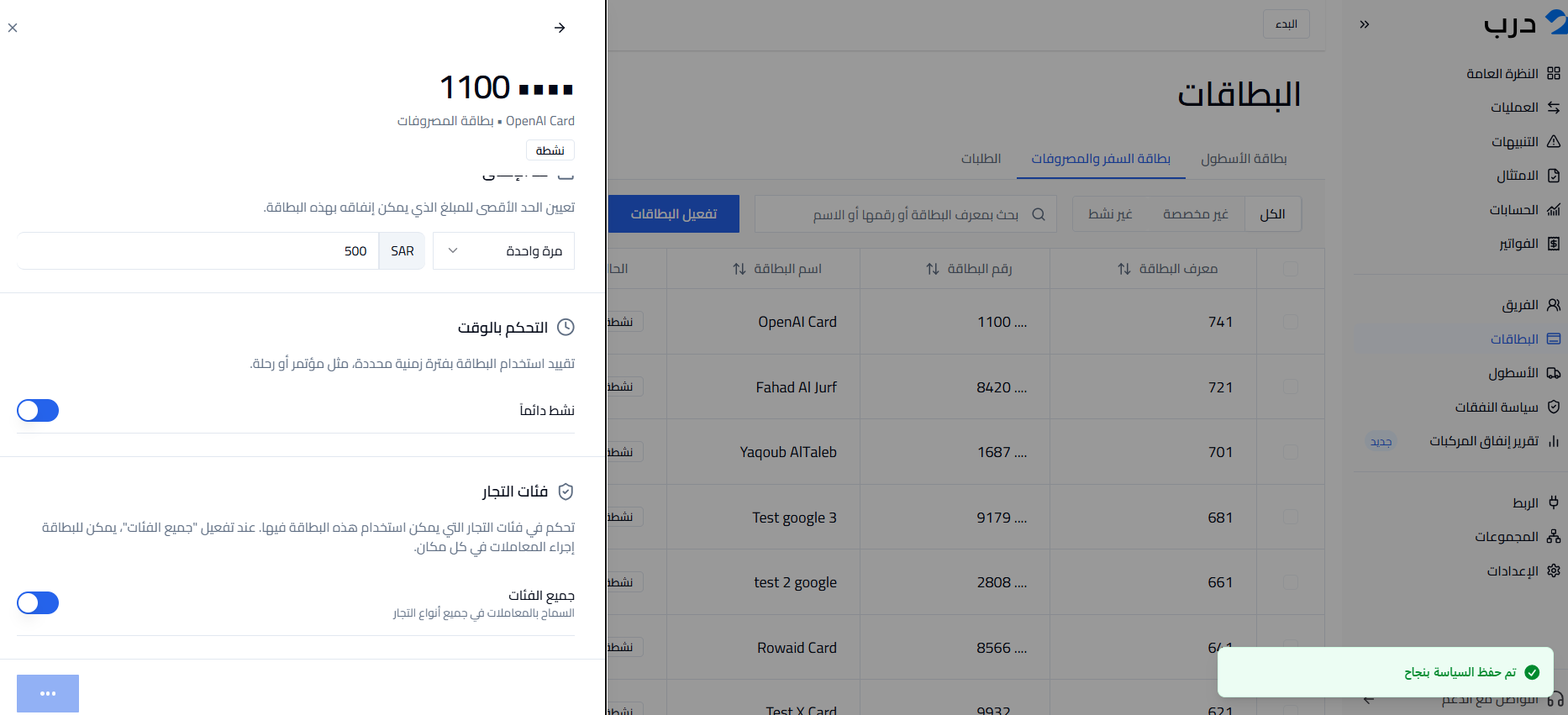Screen dimensions: 1568x715
Task: Open الفريق team icon in sidebar
Action: 1554,305
